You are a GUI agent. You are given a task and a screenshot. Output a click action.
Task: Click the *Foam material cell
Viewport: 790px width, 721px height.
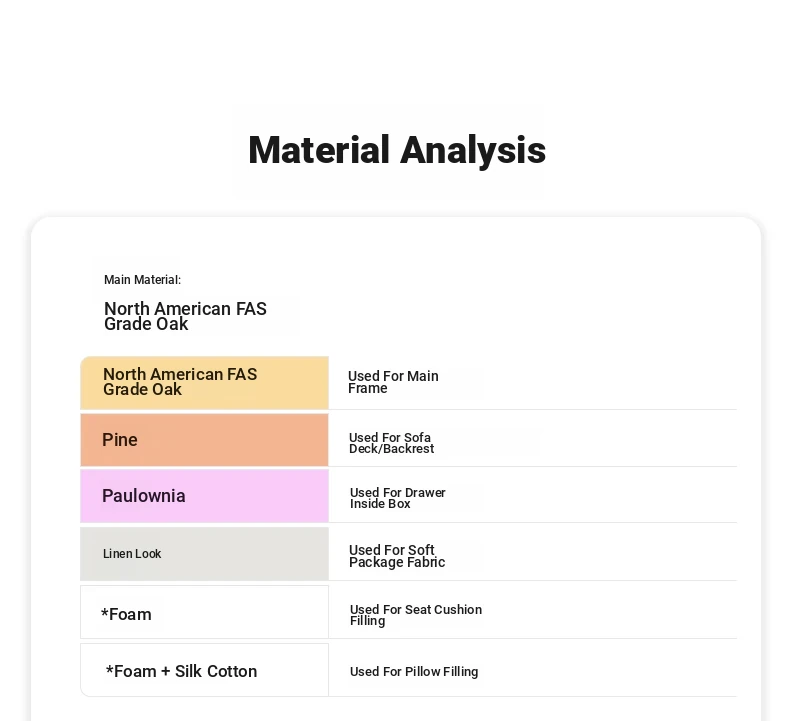[205, 612]
